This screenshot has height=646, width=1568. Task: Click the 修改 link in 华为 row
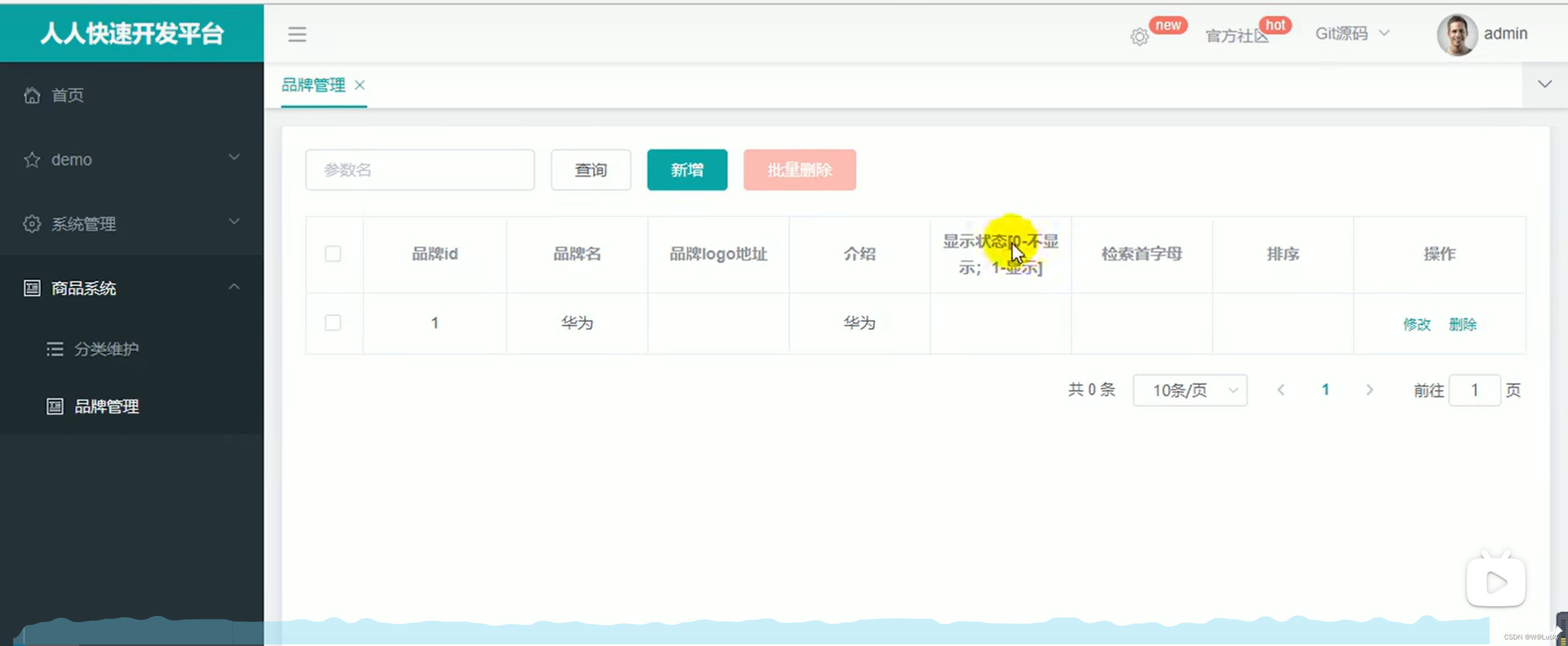tap(1417, 324)
